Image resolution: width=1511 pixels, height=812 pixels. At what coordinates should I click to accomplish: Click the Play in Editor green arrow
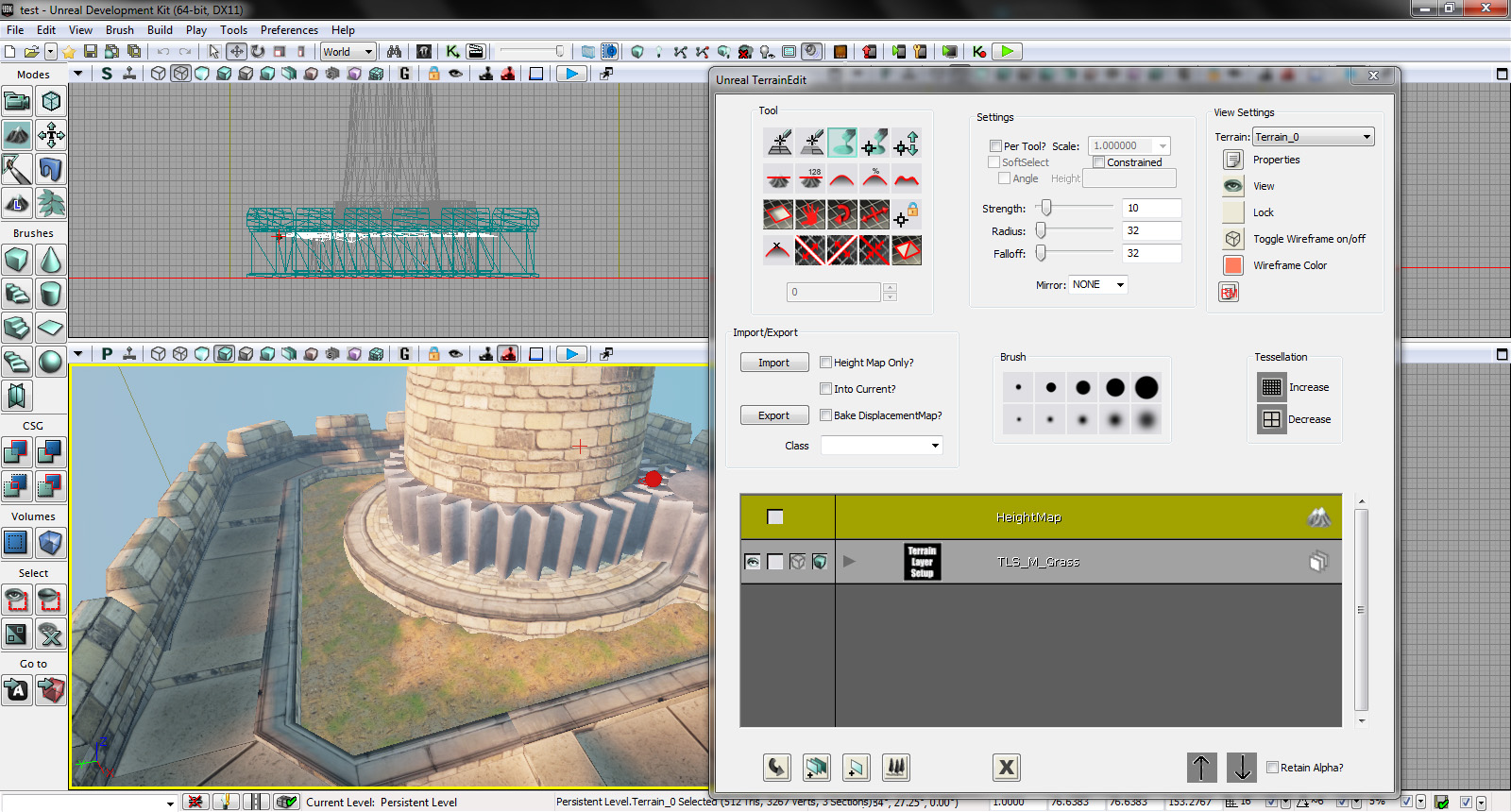(x=1008, y=52)
